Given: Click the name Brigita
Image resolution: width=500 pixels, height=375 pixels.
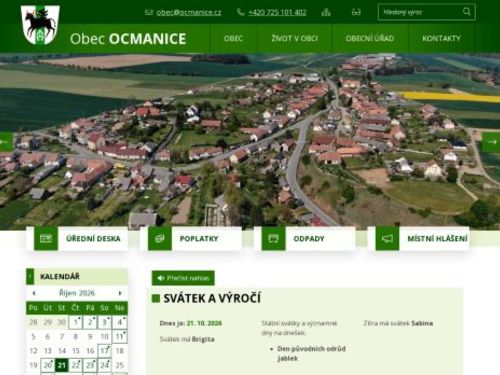Looking at the screenshot, I should (203, 339).
